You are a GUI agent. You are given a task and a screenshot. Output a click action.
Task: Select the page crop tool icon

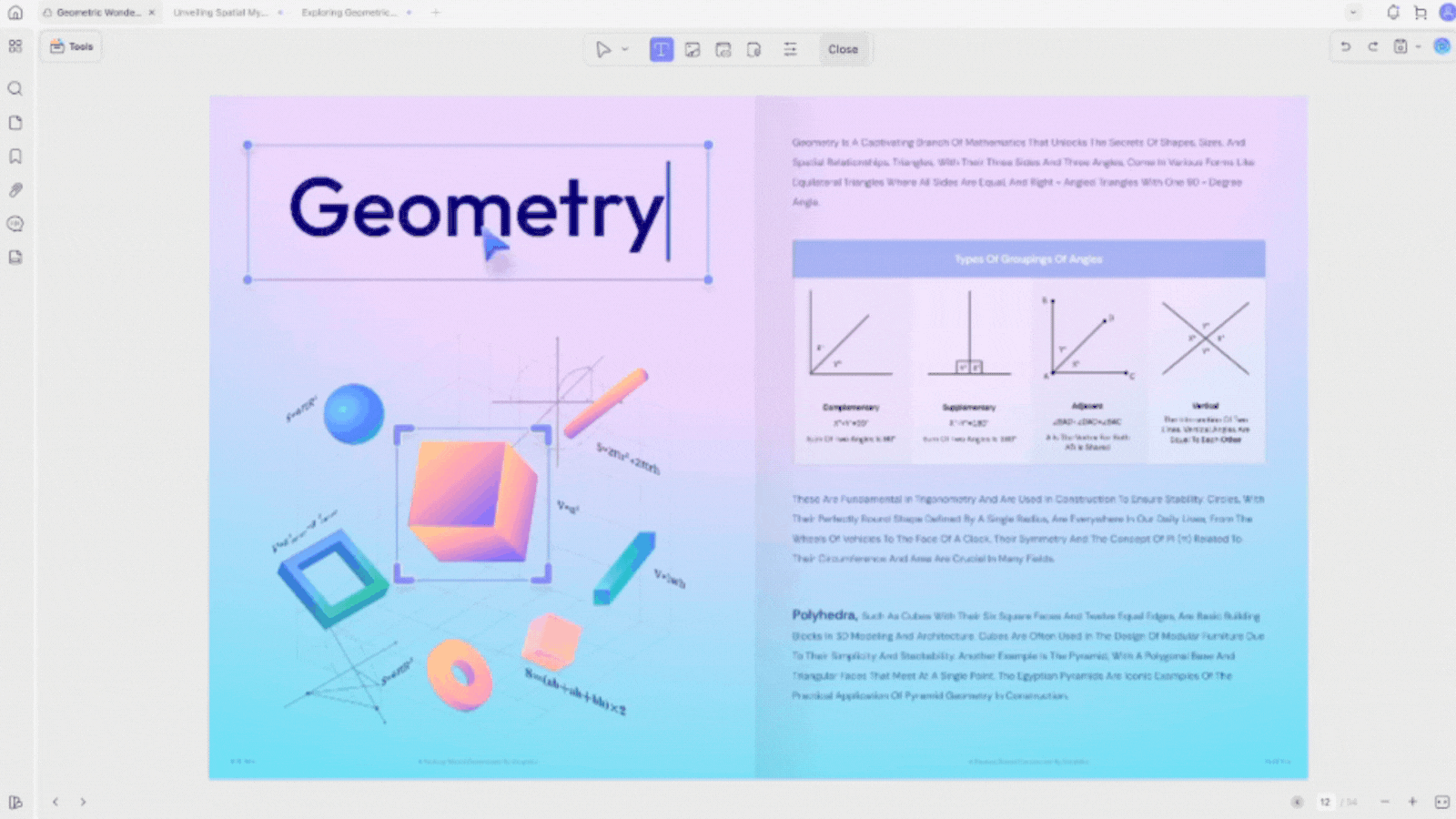pos(753,49)
